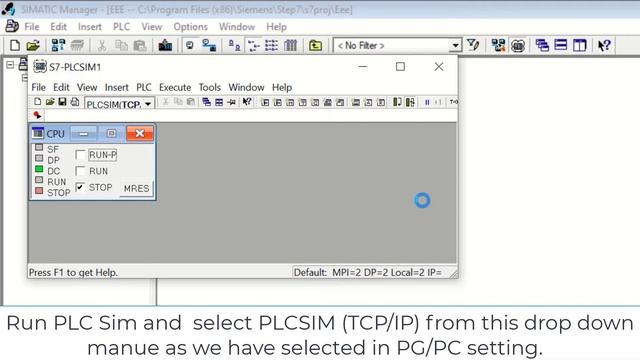Click the S7-PLCSIM1 window title

75,67
